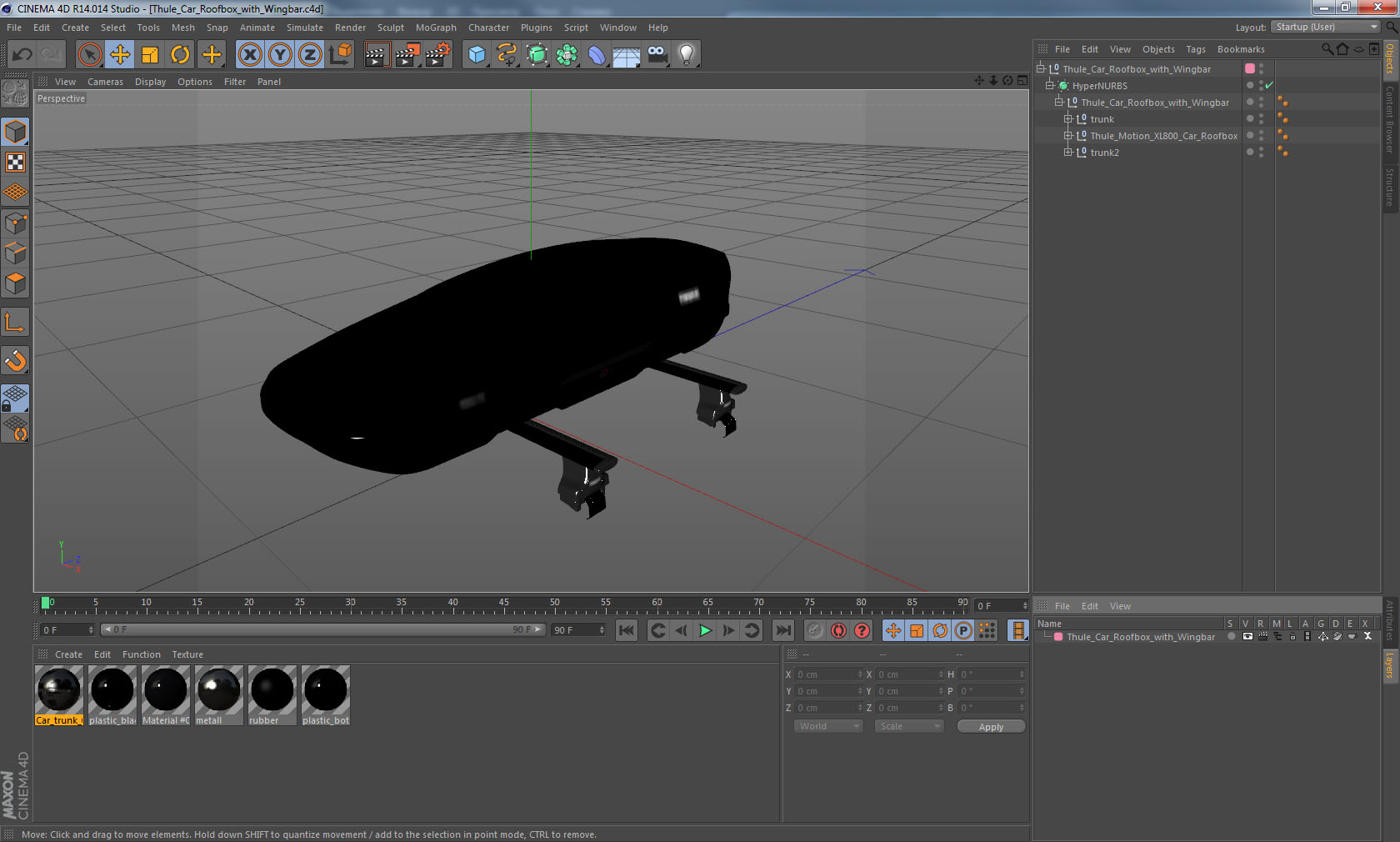Render the active view
The width and height of the screenshot is (1400, 842).
tap(377, 55)
